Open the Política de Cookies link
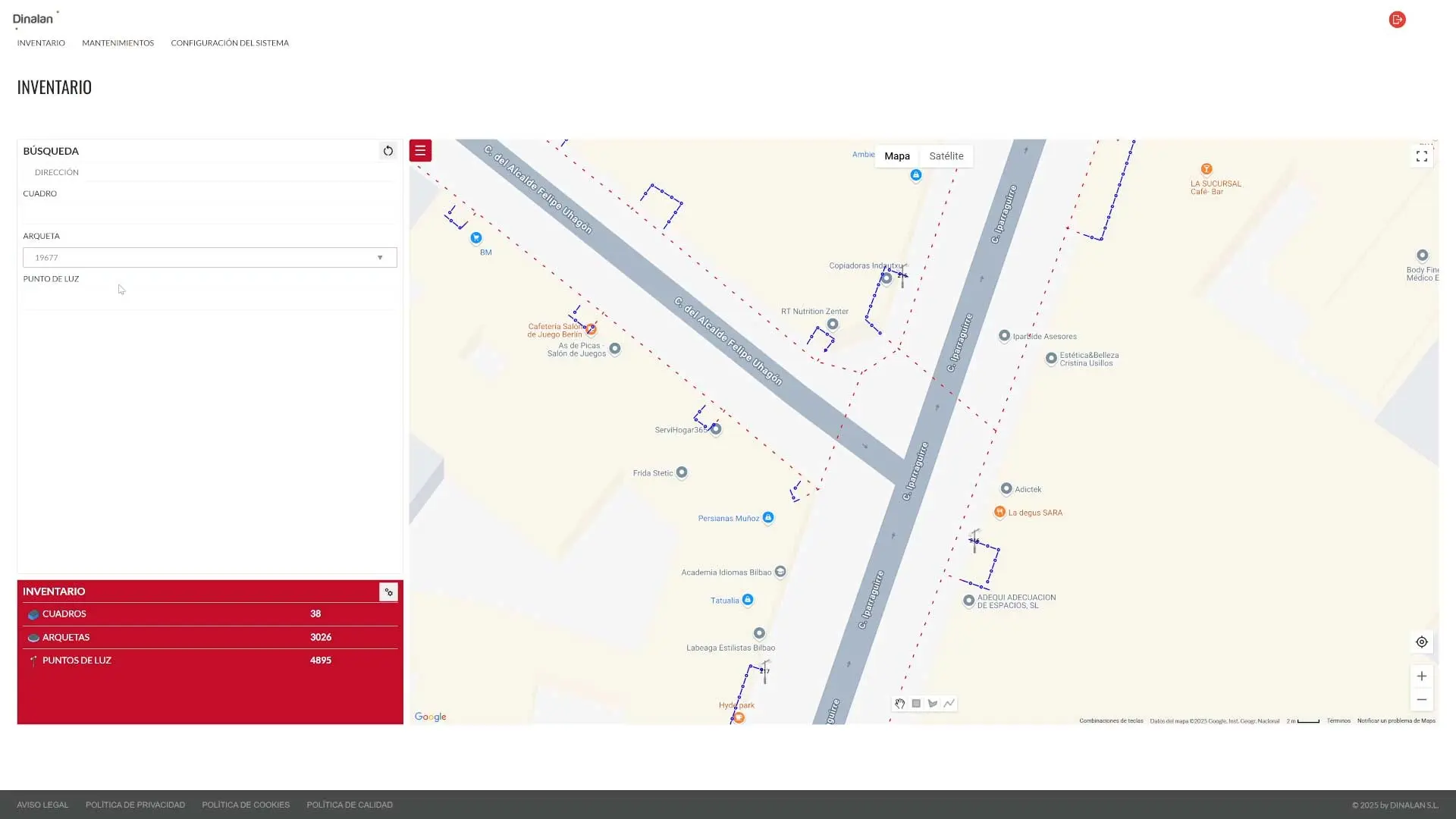Viewport: 1456px width, 819px height. click(246, 805)
